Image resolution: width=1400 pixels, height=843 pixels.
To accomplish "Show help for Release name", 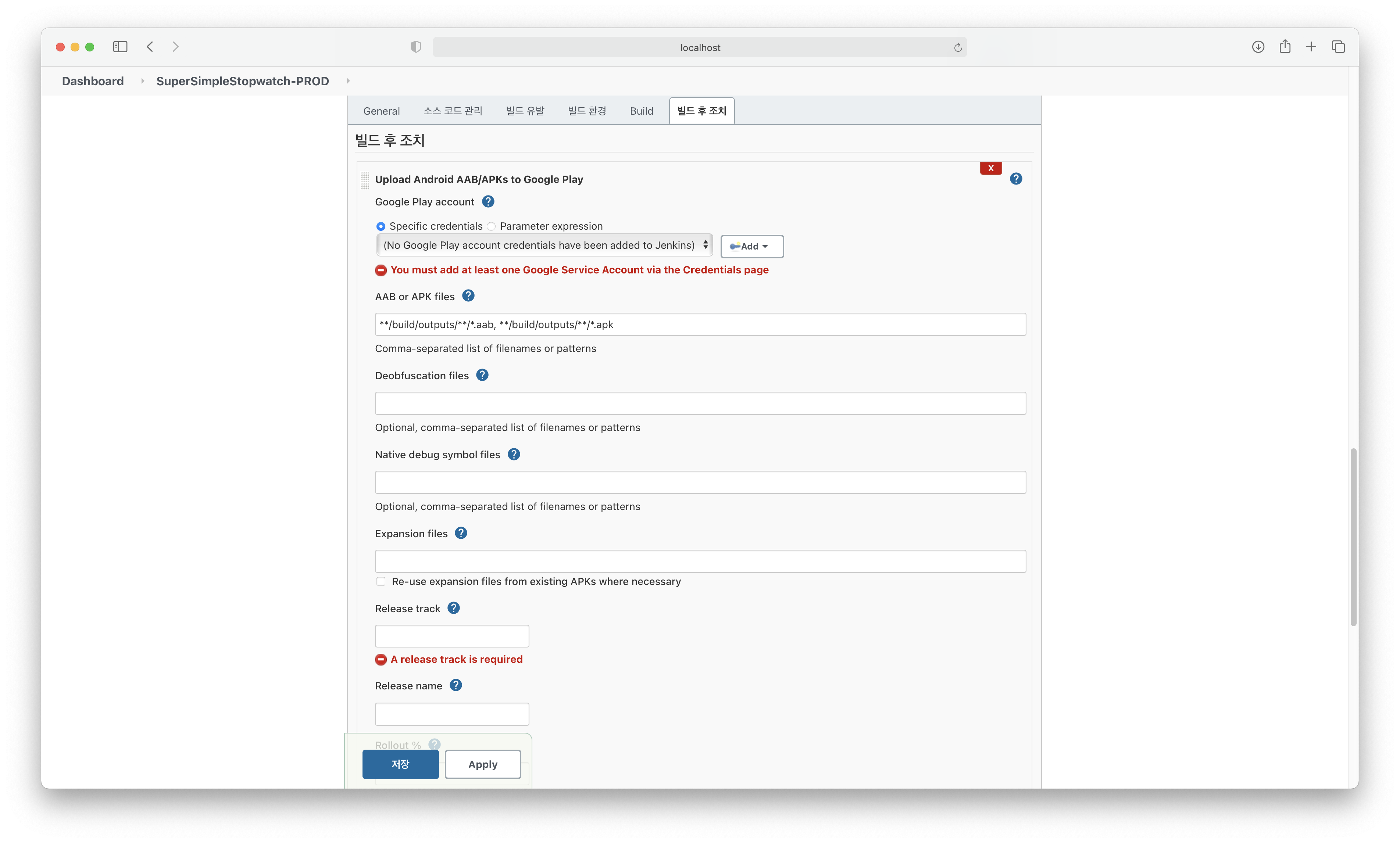I will 456,686.
